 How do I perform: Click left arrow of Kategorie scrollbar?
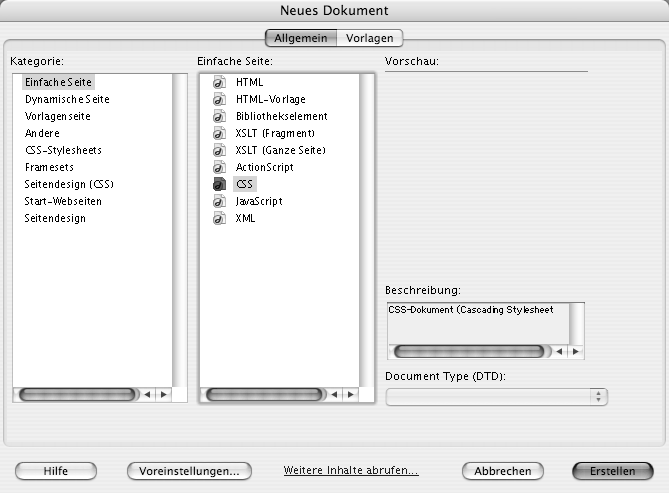point(148,395)
